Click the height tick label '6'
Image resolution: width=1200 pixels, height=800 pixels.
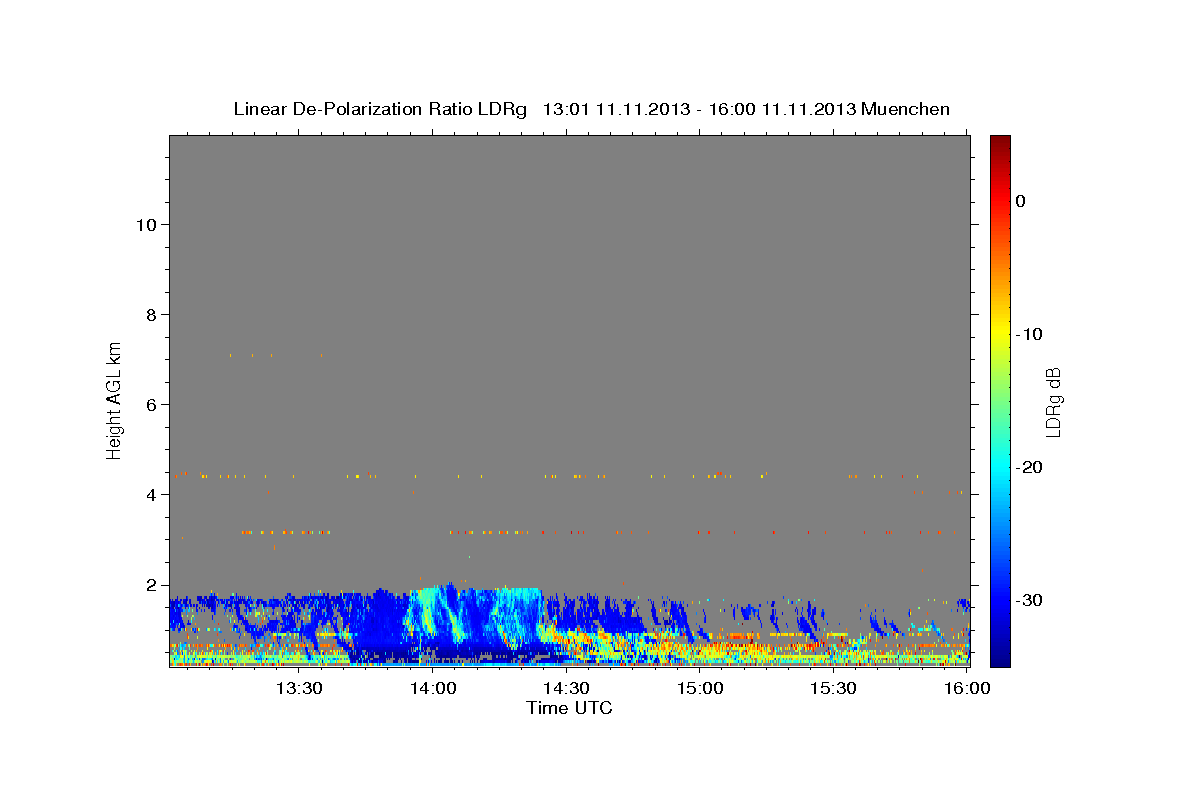(153, 405)
